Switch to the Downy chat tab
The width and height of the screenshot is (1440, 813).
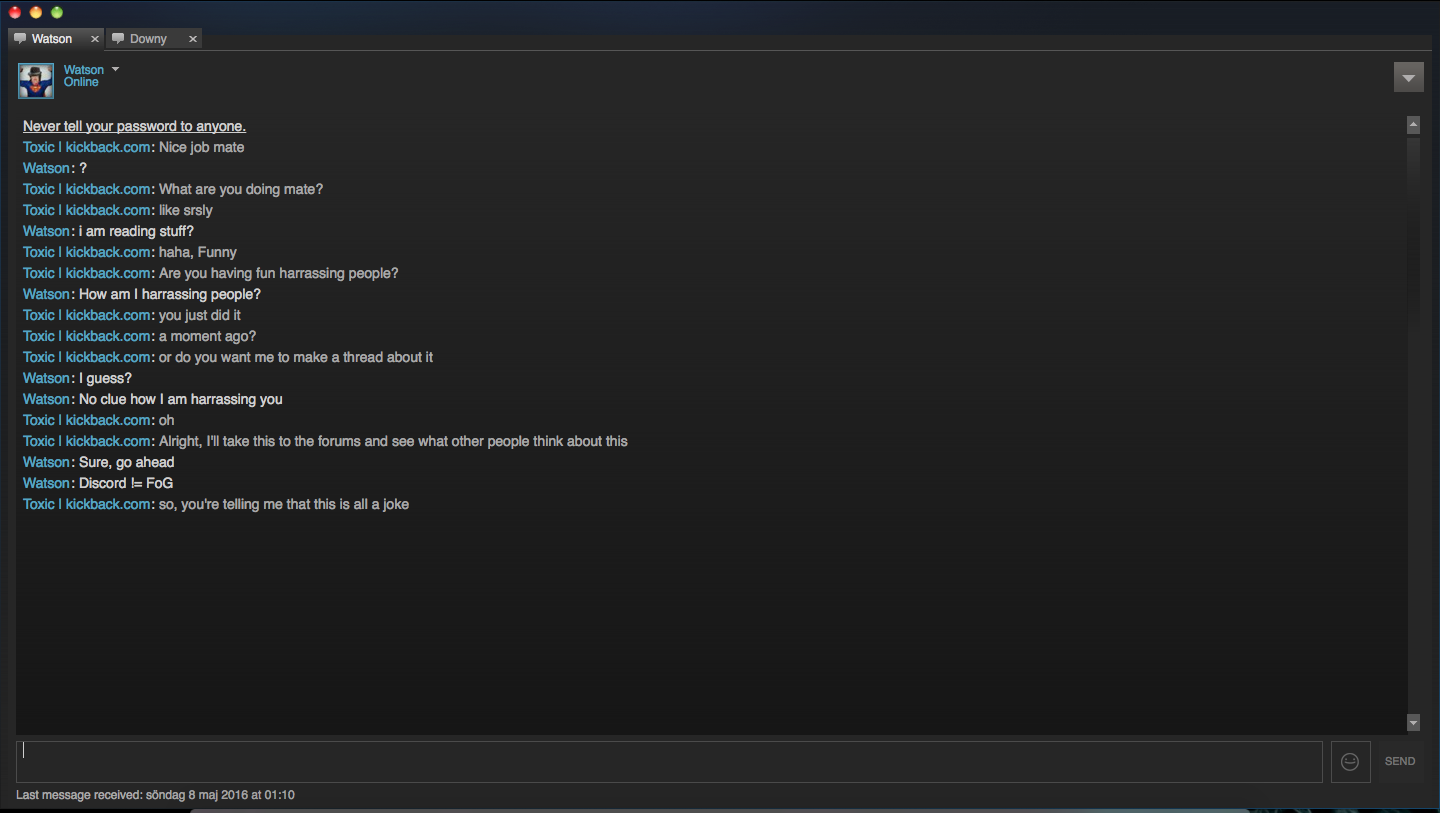(x=153, y=39)
